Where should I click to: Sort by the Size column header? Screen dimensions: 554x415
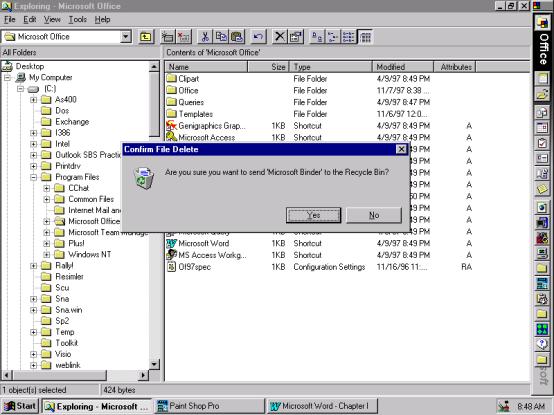(269, 67)
